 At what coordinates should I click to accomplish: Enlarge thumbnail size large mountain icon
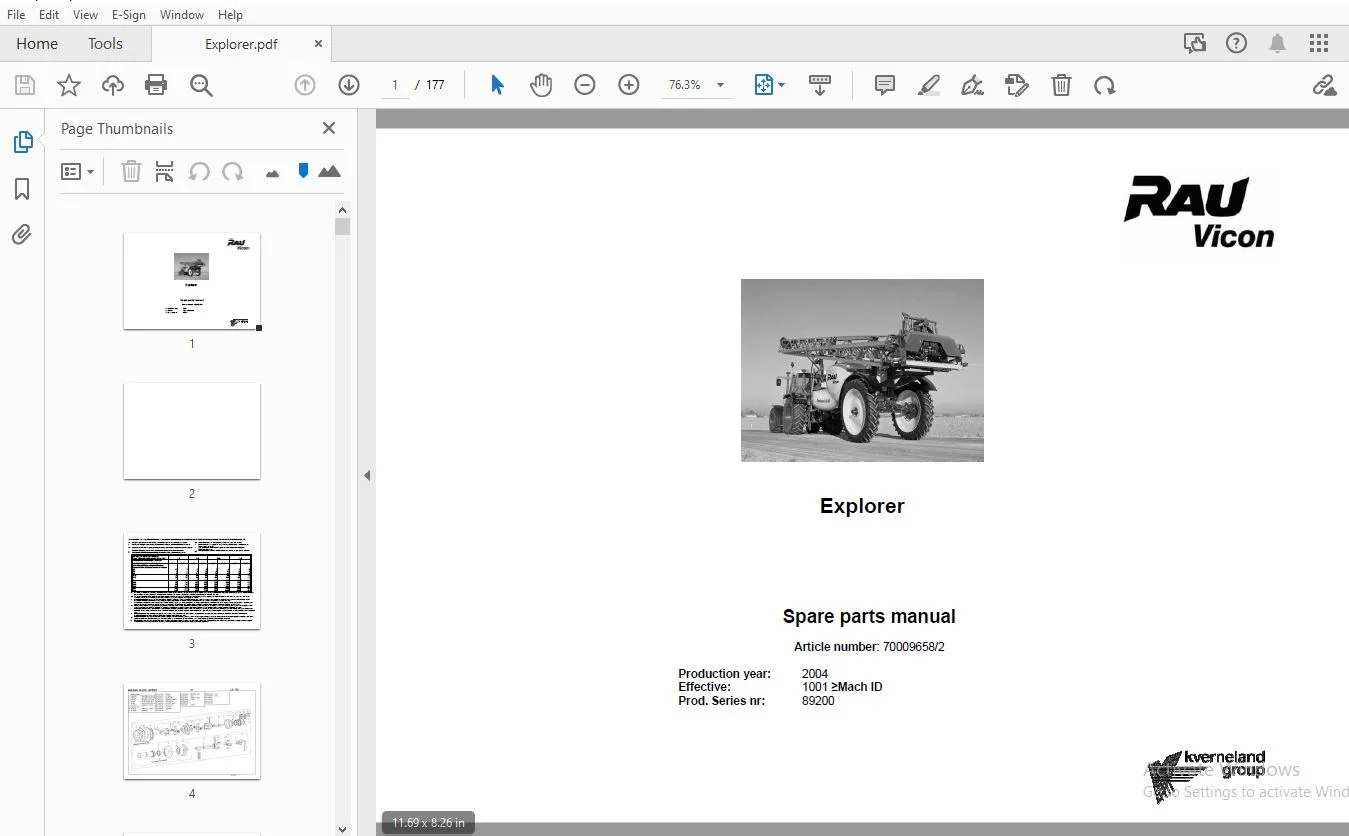click(x=329, y=171)
